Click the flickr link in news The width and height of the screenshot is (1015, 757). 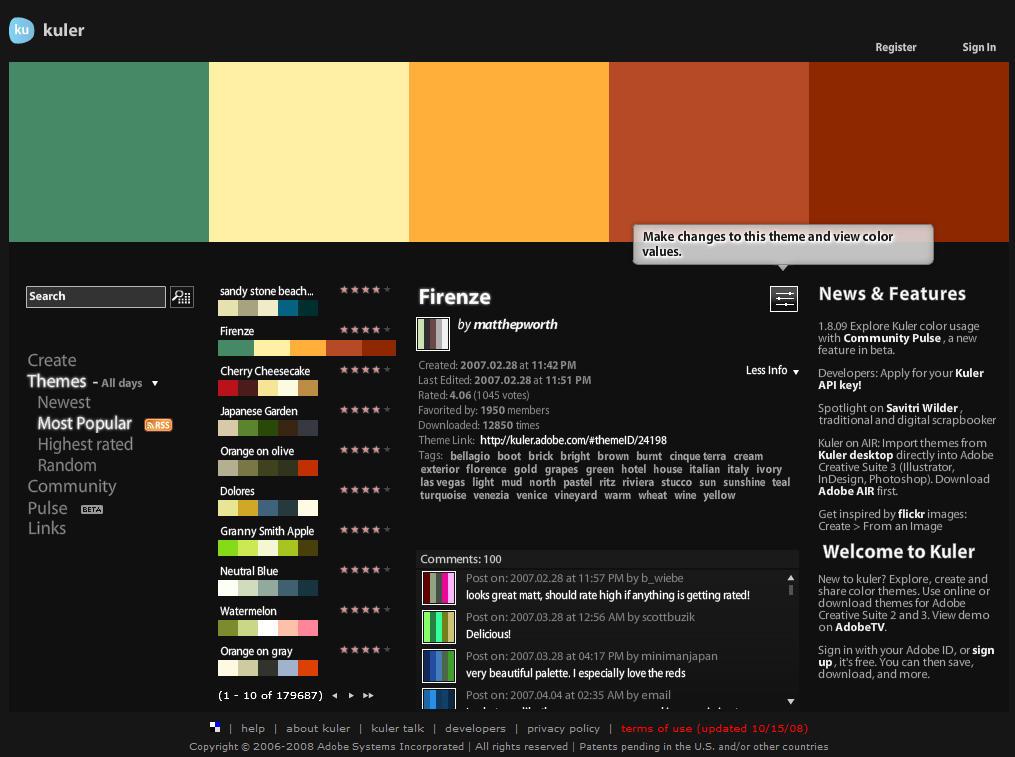pyautogui.click(x=911, y=514)
